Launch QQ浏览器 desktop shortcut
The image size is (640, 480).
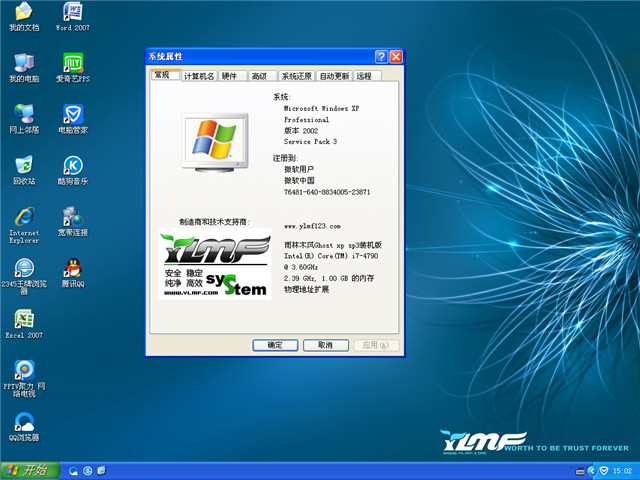click(x=24, y=427)
